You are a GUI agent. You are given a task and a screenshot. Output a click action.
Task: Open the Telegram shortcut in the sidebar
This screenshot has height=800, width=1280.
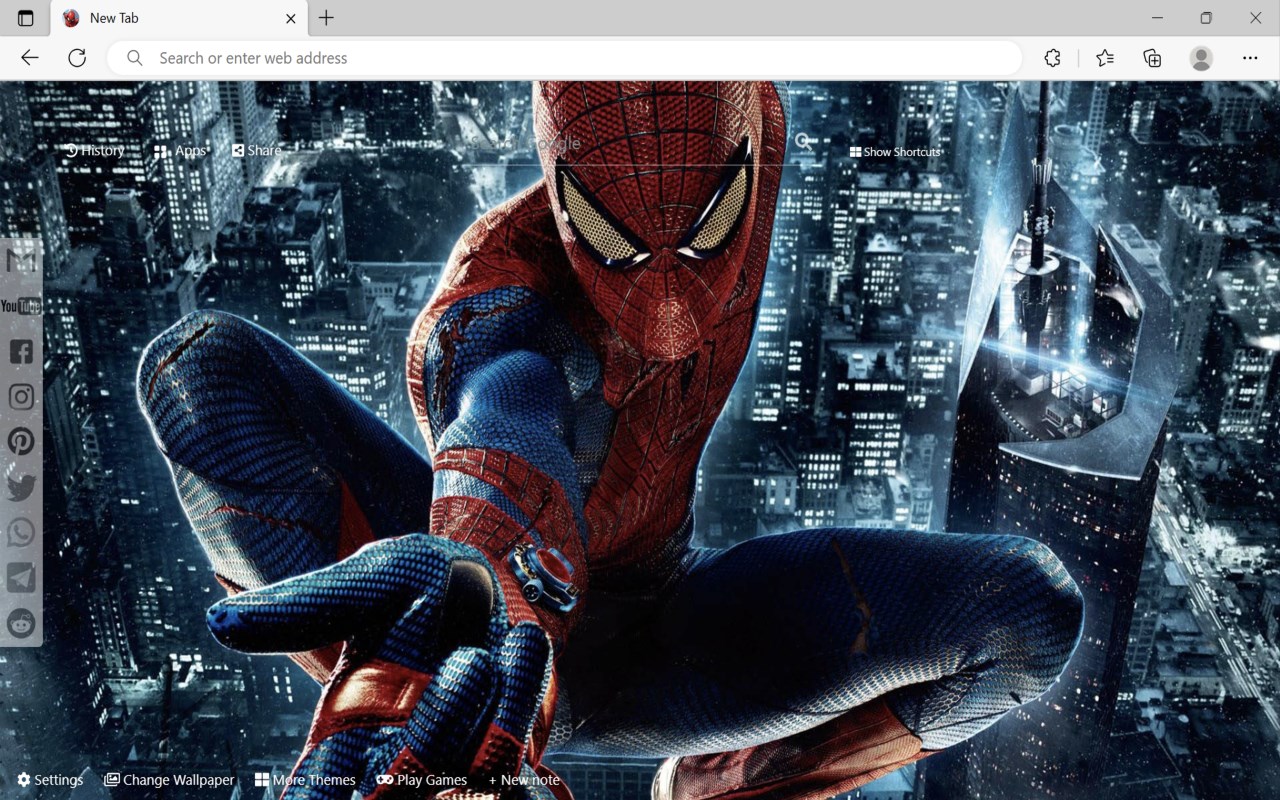point(21,577)
